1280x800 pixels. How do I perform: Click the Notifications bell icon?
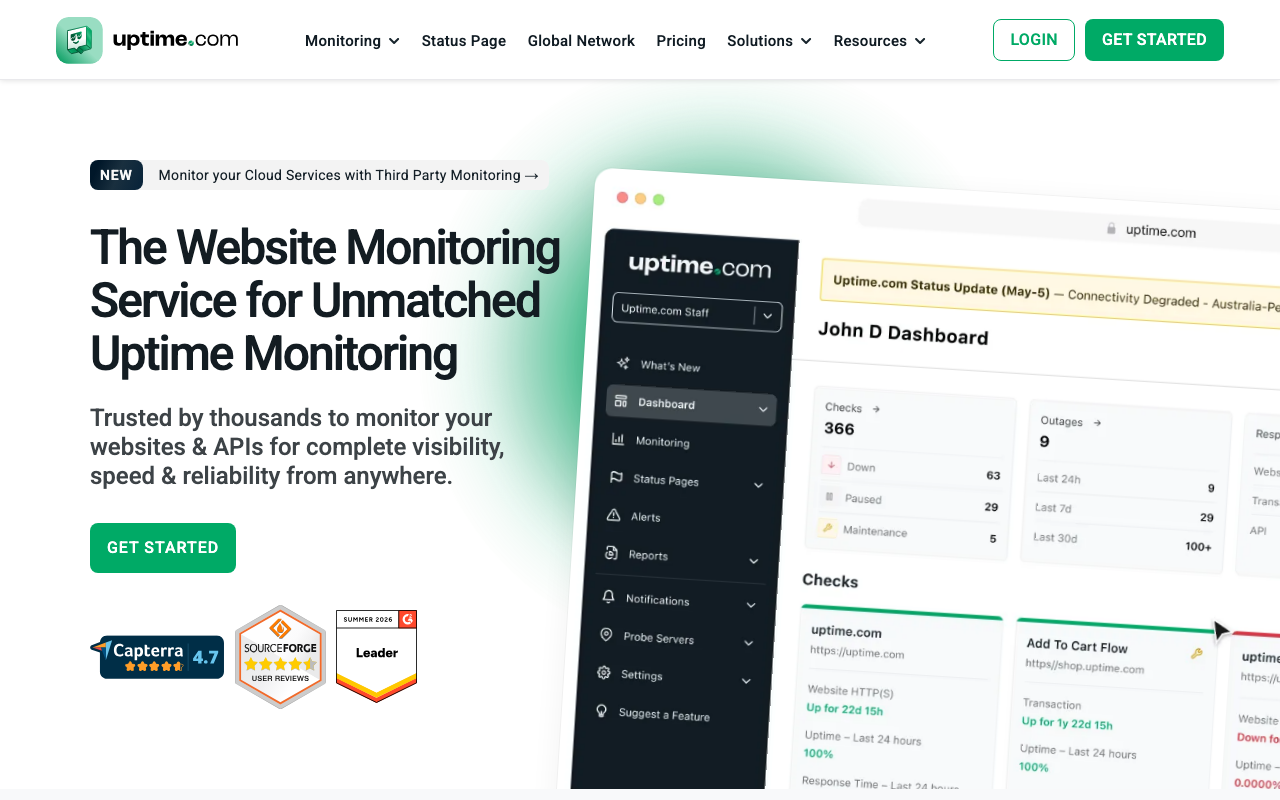pyautogui.click(x=608, y=596)
